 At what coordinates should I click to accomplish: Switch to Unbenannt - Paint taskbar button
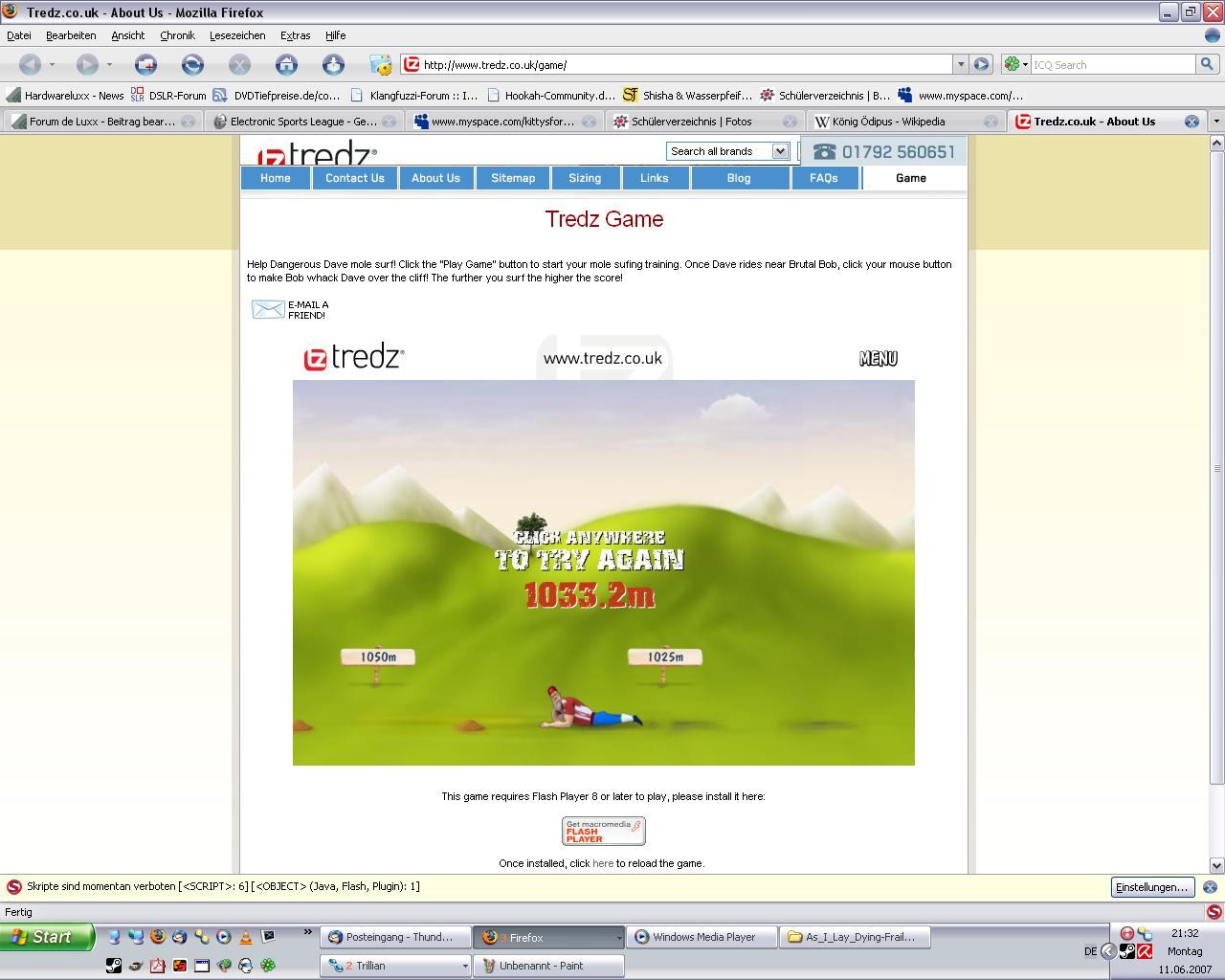pyautogui.click(x=549, y=966)
